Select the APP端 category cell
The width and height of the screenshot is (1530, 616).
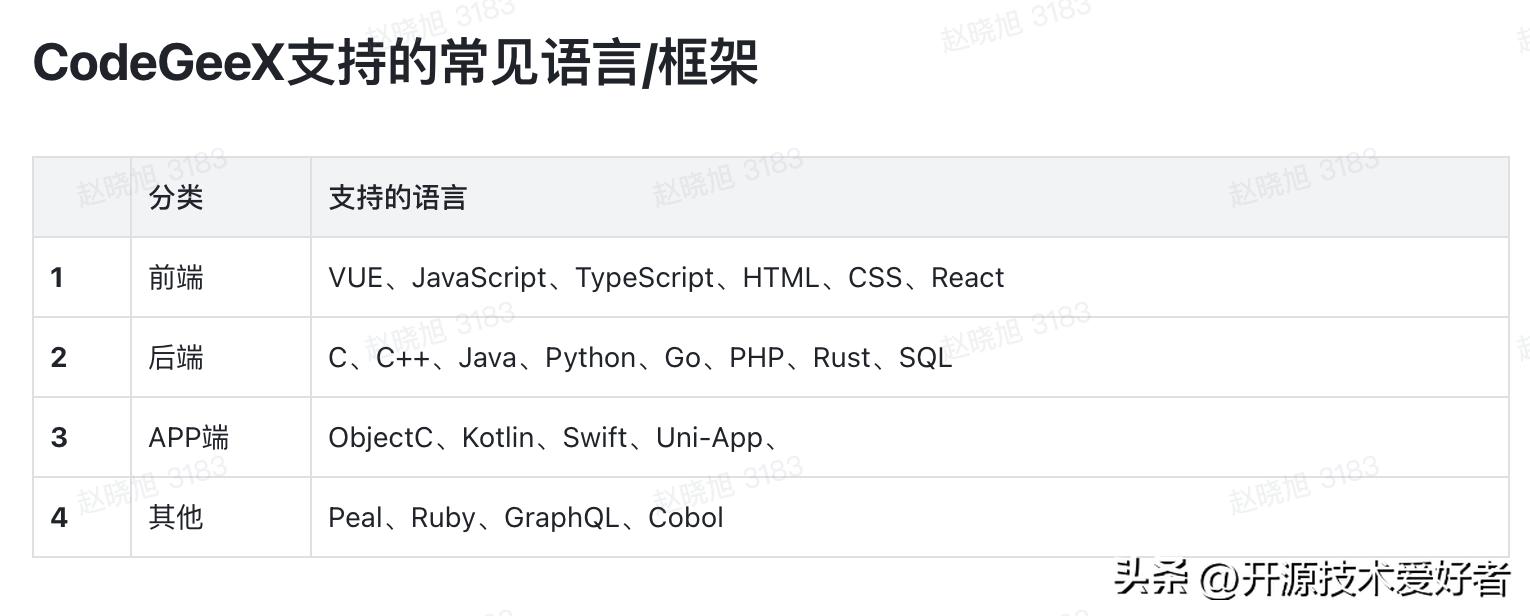coord(189,437)
